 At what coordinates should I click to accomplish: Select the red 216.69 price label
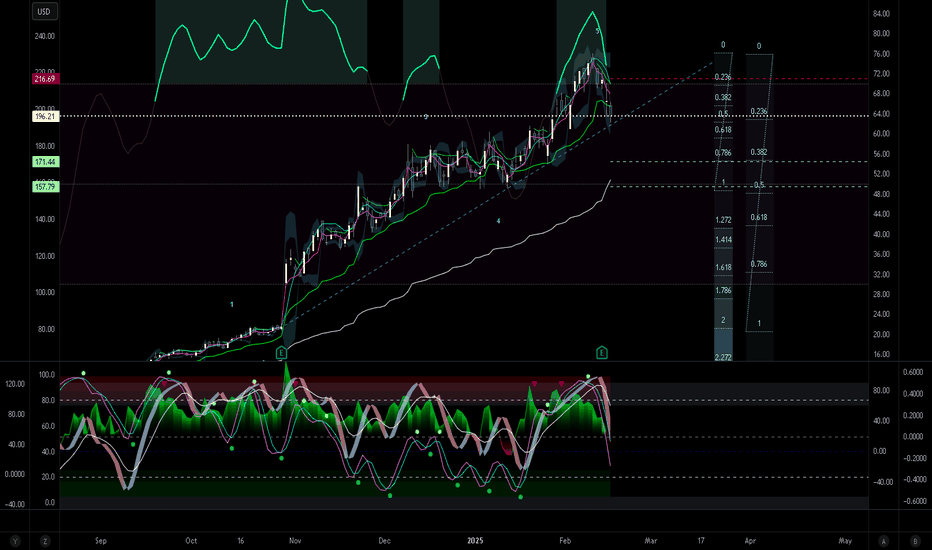(x=45, y=78)
